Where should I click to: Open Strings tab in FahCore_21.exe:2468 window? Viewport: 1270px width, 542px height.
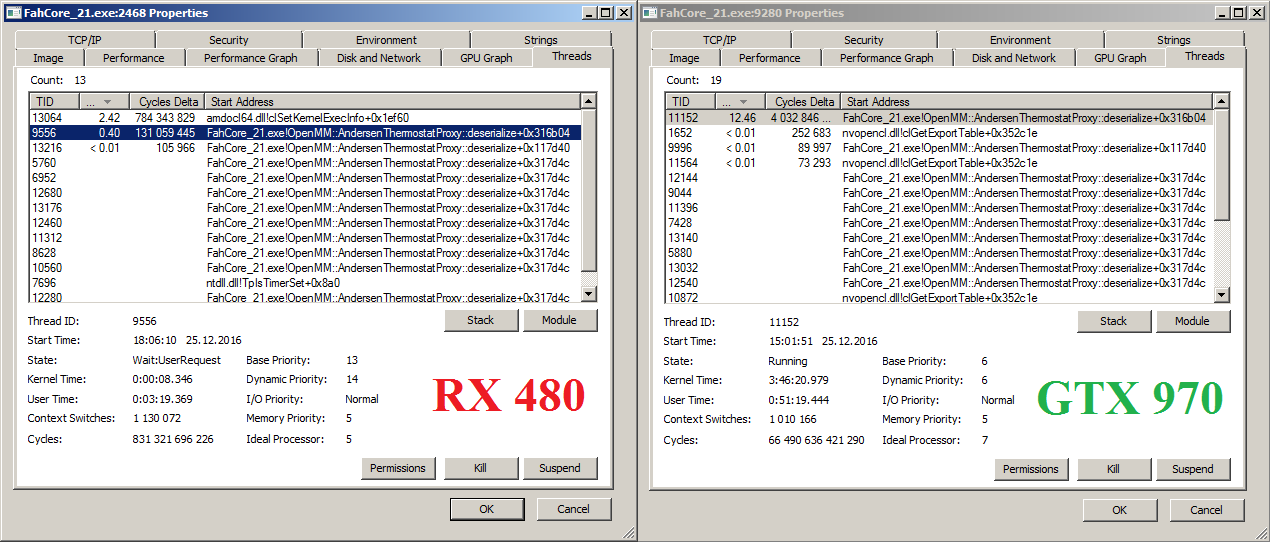540,40
